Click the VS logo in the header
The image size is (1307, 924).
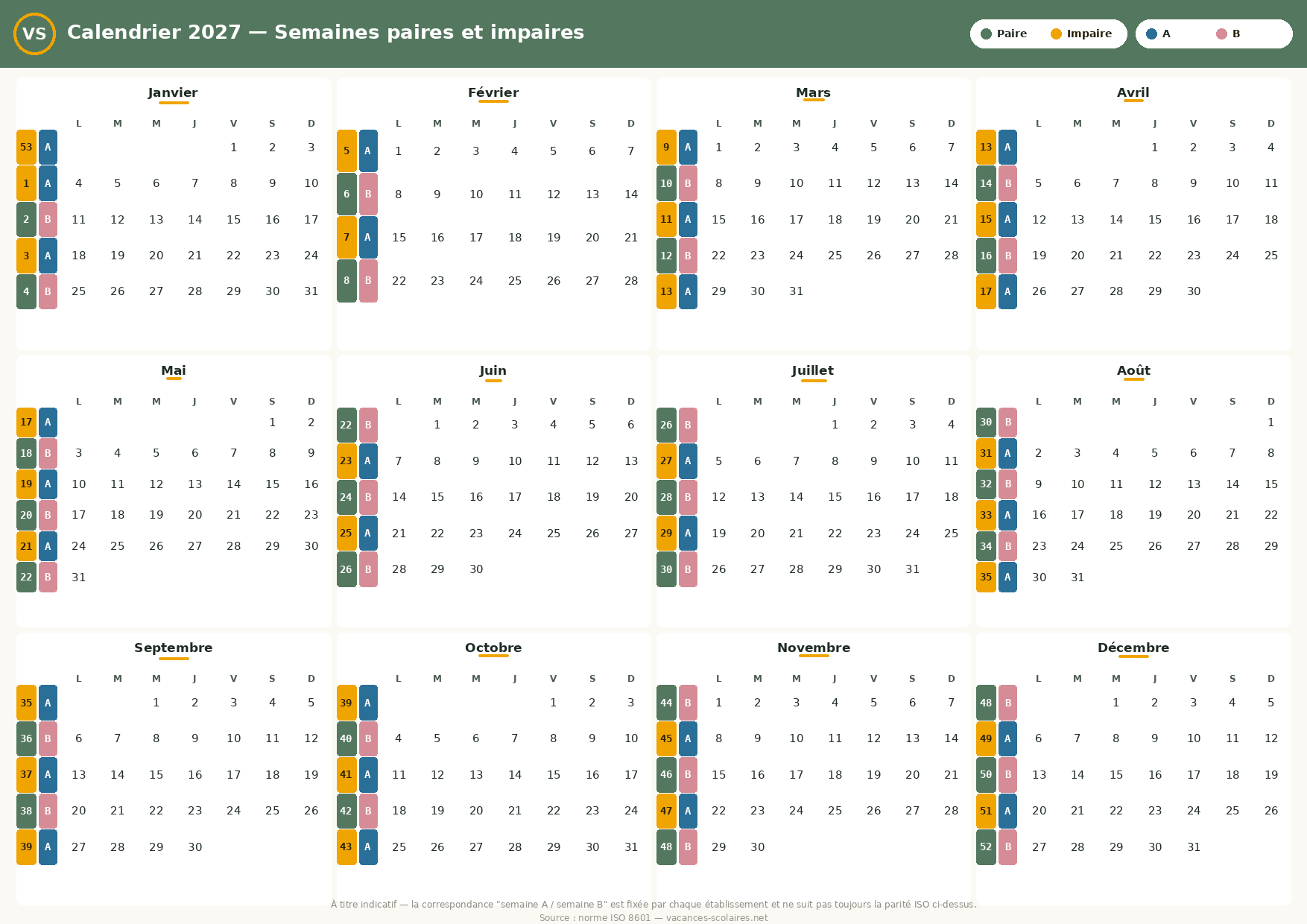pyautogui.click(x=34, y=34)
